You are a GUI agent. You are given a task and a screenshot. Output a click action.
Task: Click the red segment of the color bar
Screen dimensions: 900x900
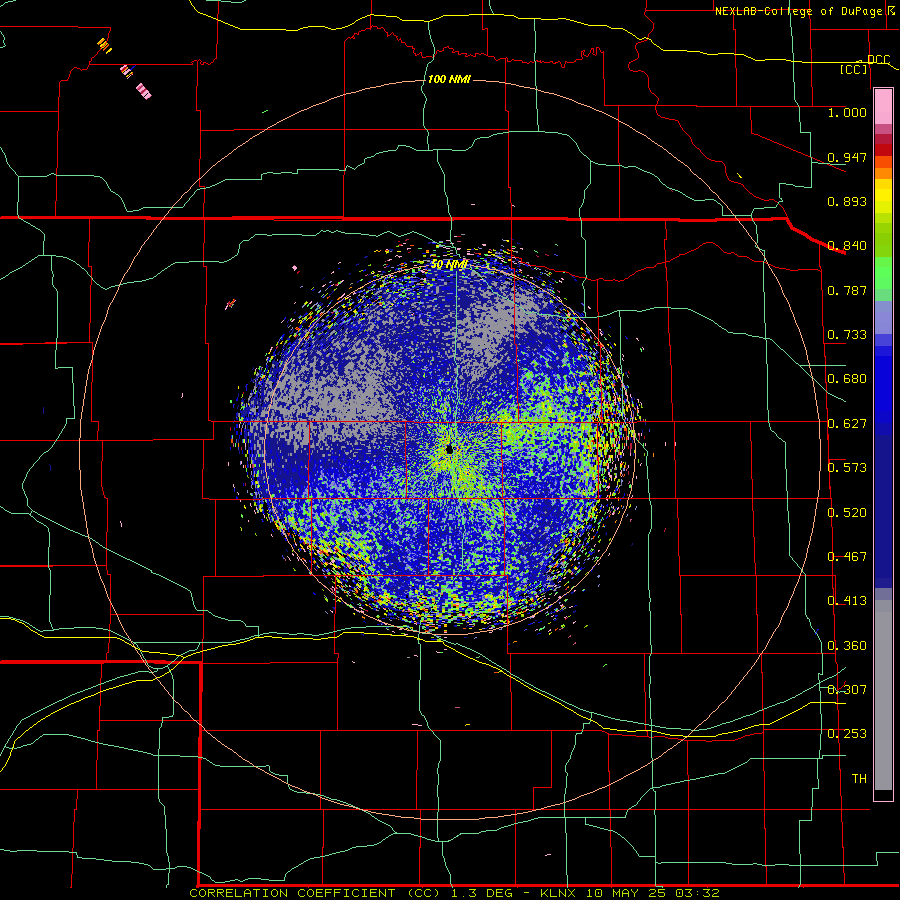click(x=883, y=149)
